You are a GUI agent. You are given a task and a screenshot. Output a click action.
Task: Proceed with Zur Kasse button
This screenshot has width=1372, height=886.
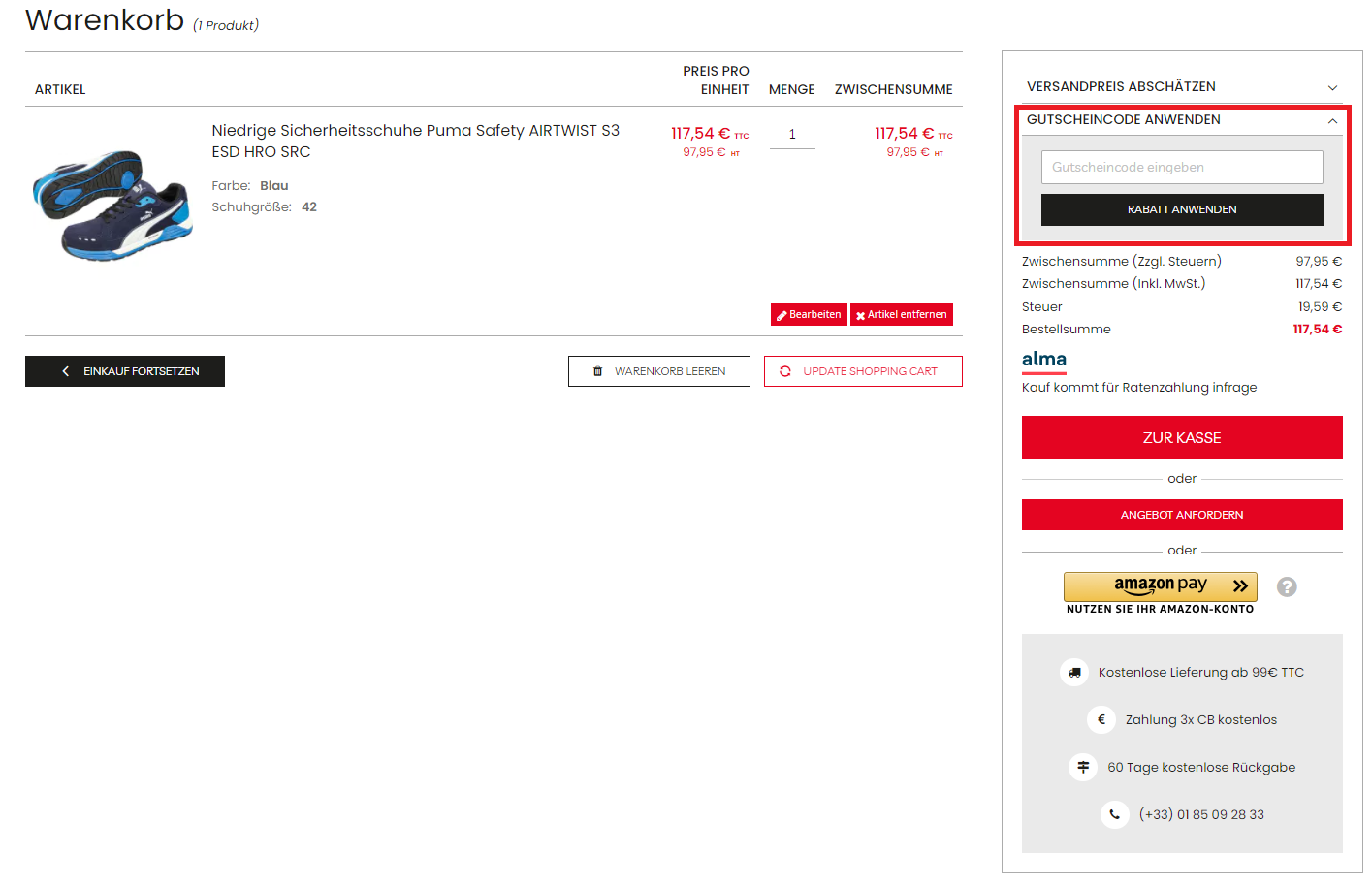coord(1182,437)
